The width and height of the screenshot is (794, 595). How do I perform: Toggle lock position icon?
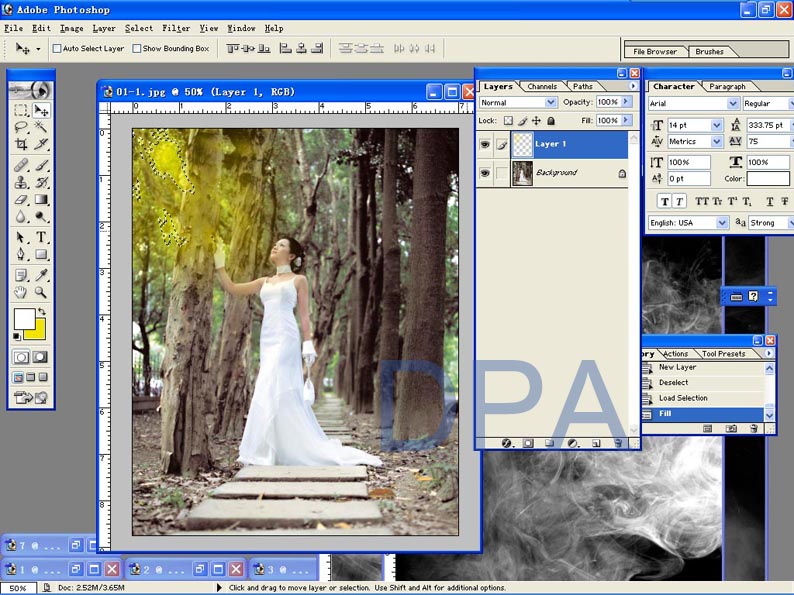536,121
